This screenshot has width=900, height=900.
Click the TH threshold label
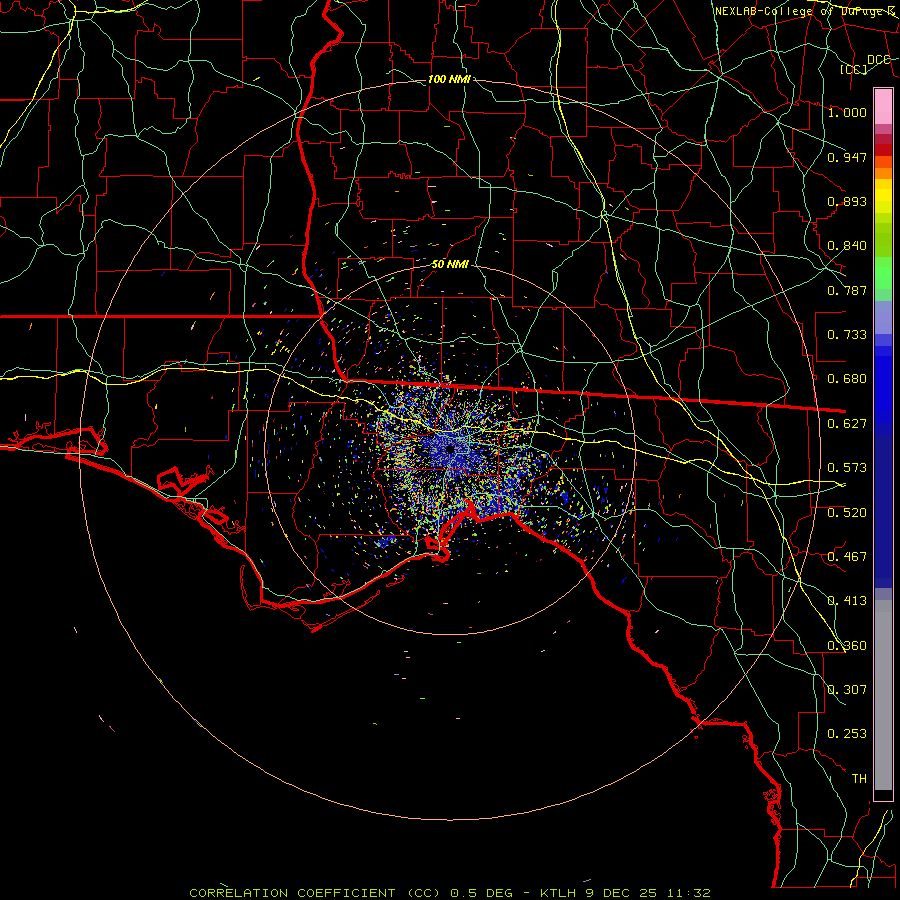(859, 779)
